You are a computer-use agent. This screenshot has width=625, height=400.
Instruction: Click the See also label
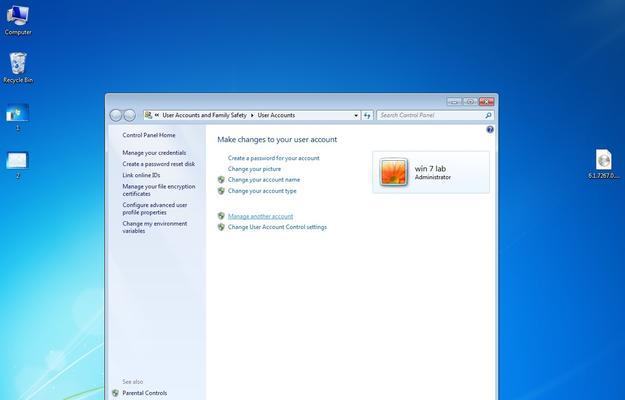click(x=132, y=382)
